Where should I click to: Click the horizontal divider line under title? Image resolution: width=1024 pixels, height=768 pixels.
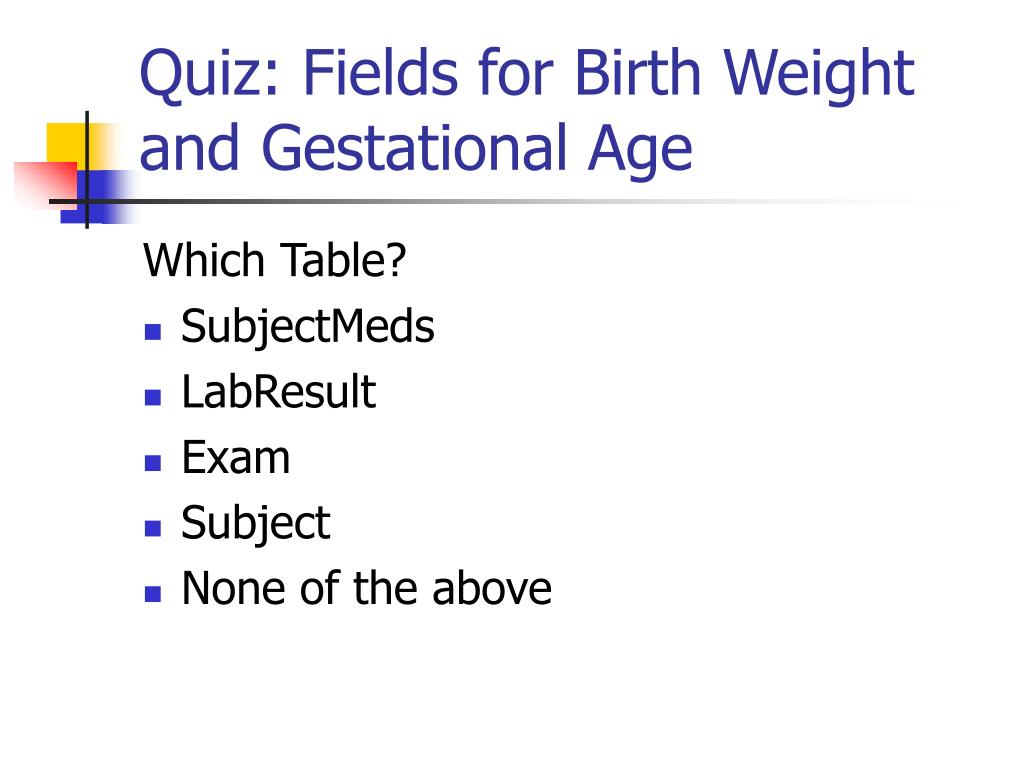pyautogui.click(x=503, y=201)
